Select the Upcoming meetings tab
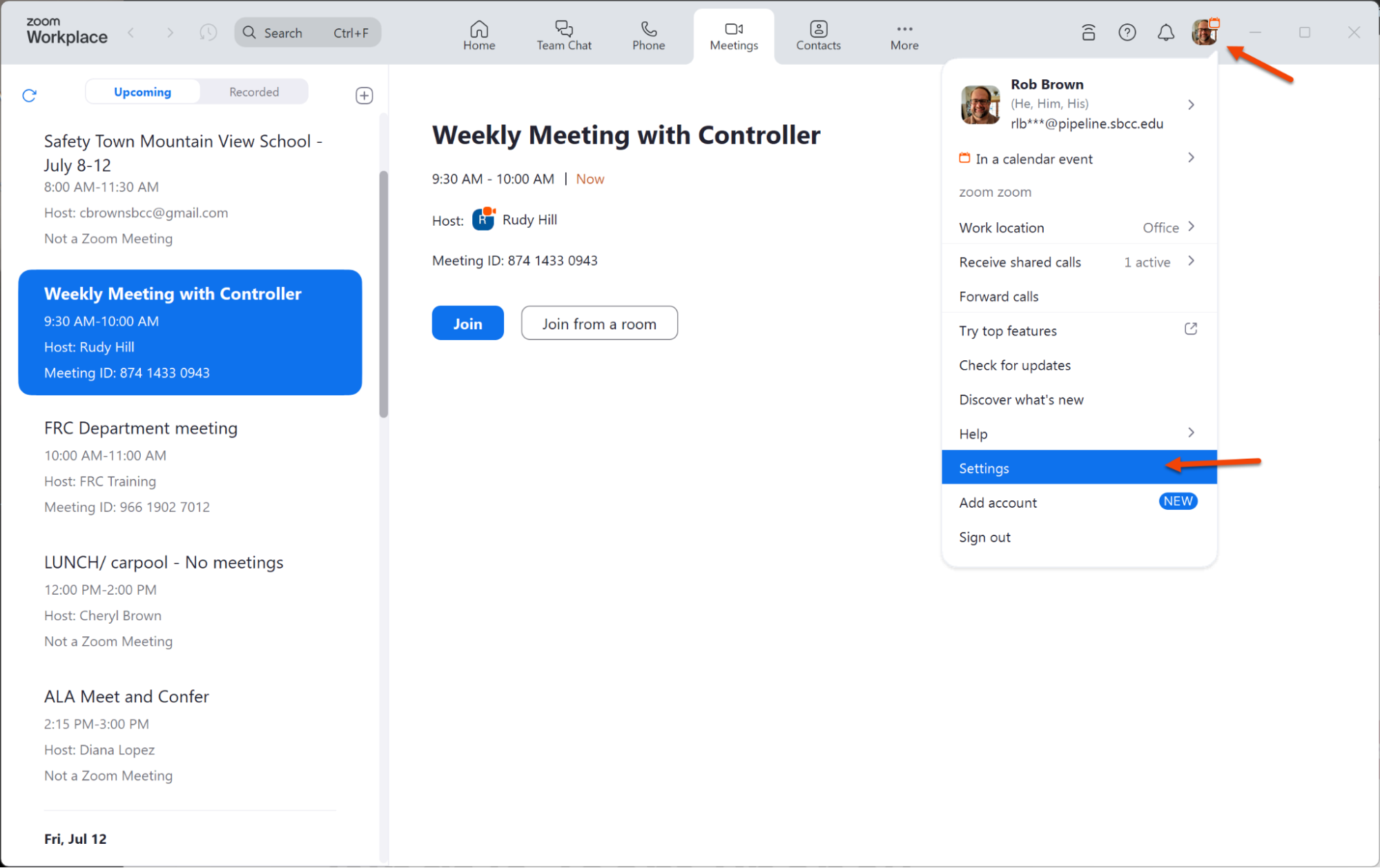The height and width of the screenshot is (868, 1380). 144,92
